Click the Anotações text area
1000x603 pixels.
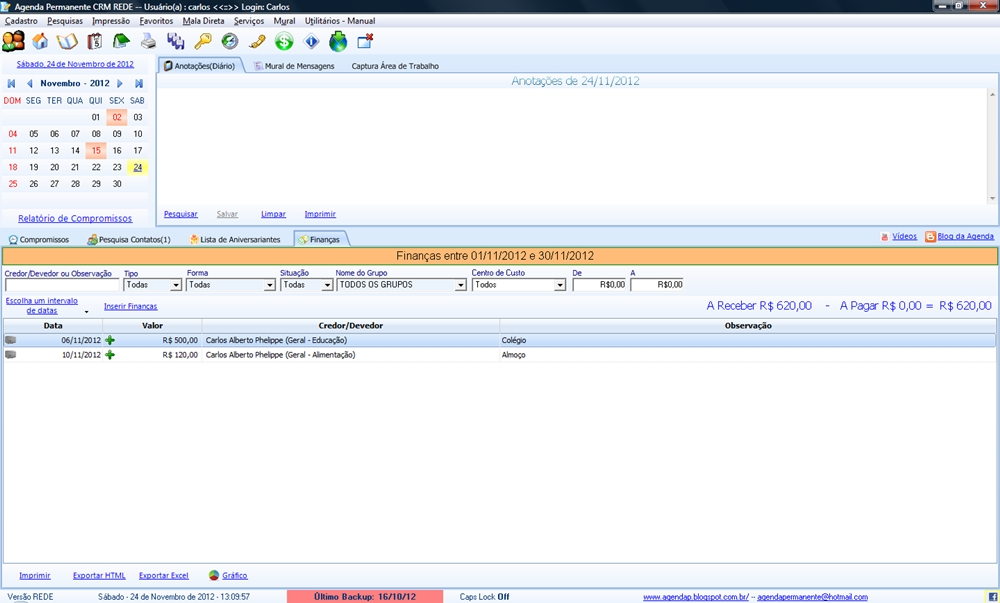[572, 146]
